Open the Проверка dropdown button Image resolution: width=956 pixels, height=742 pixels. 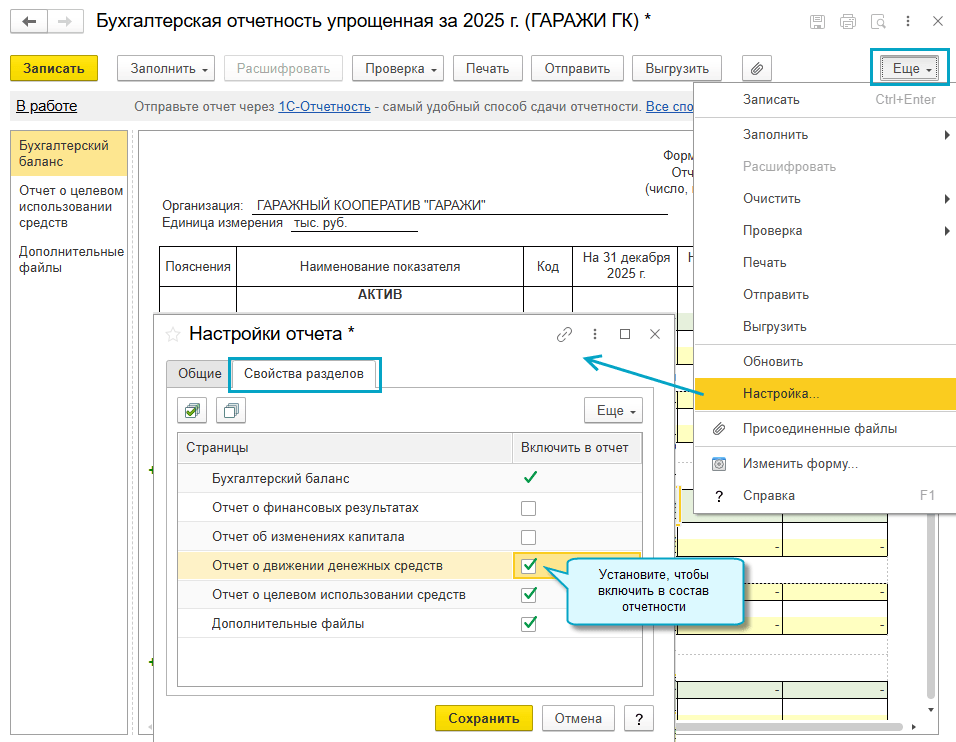[398, 68]
